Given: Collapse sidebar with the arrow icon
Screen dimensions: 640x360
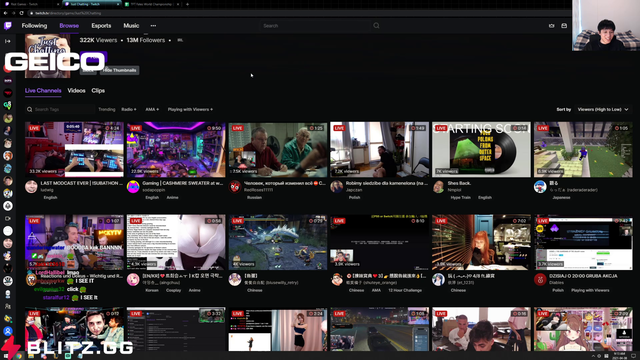Looking at the screenshot, I should [x=8, y=41].
